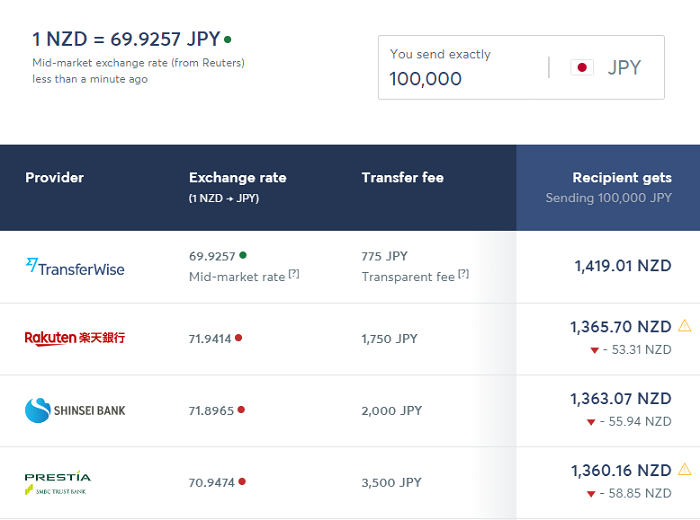This screenshot has height=520, width=700.
Task: Click warning triangle beside 1,365.70 NZD
Action: 684,326
